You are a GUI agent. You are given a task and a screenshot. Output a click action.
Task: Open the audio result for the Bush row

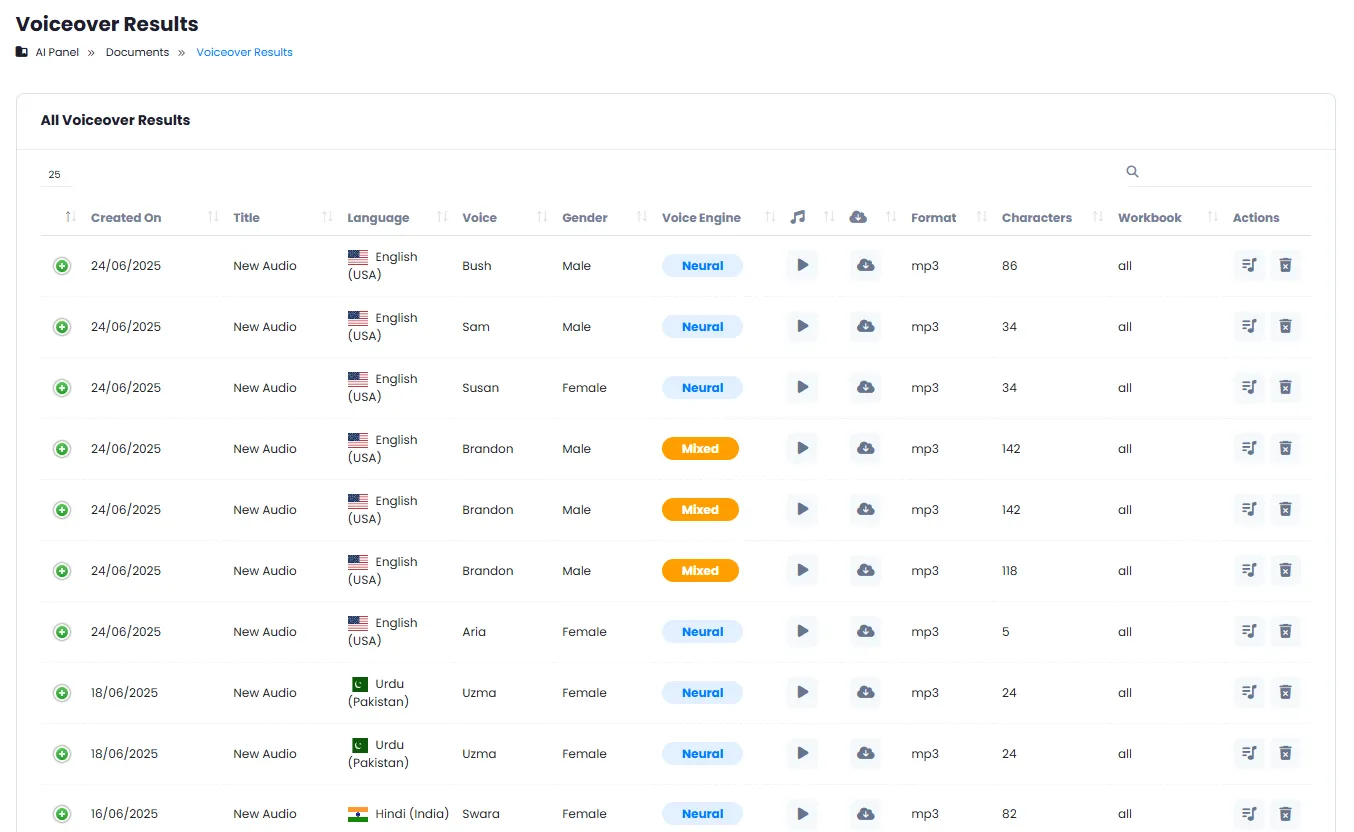click(1249, 266)
